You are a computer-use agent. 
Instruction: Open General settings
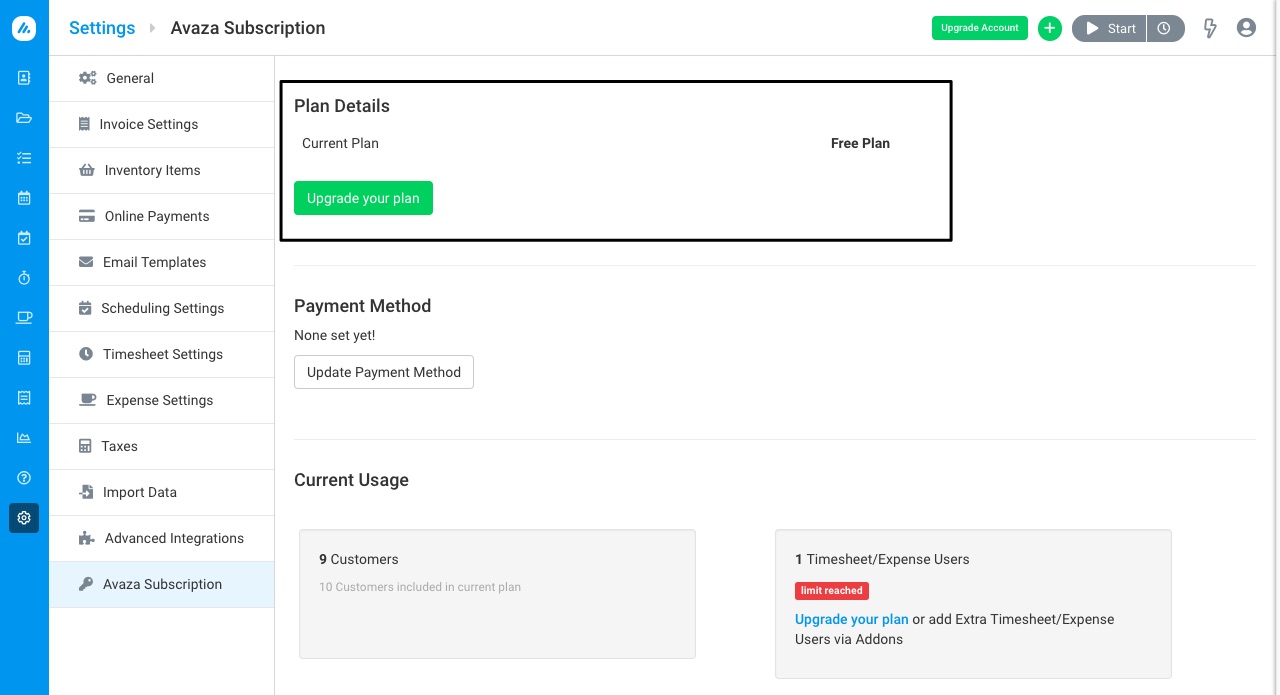(162, 78)
